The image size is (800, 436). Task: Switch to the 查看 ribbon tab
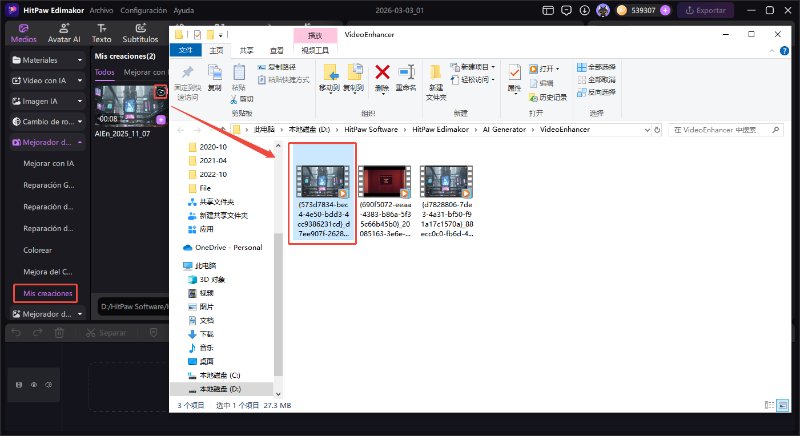pos(277,50)
